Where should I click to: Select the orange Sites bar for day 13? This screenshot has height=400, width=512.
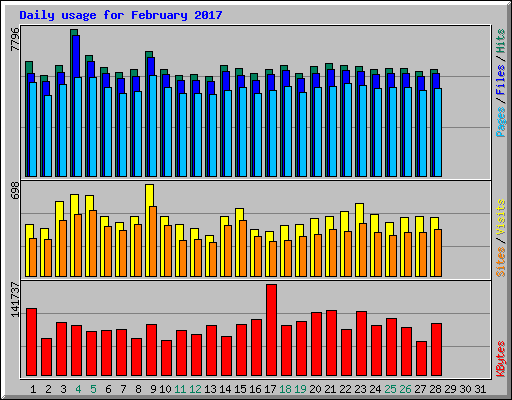(x=213, y=259)
